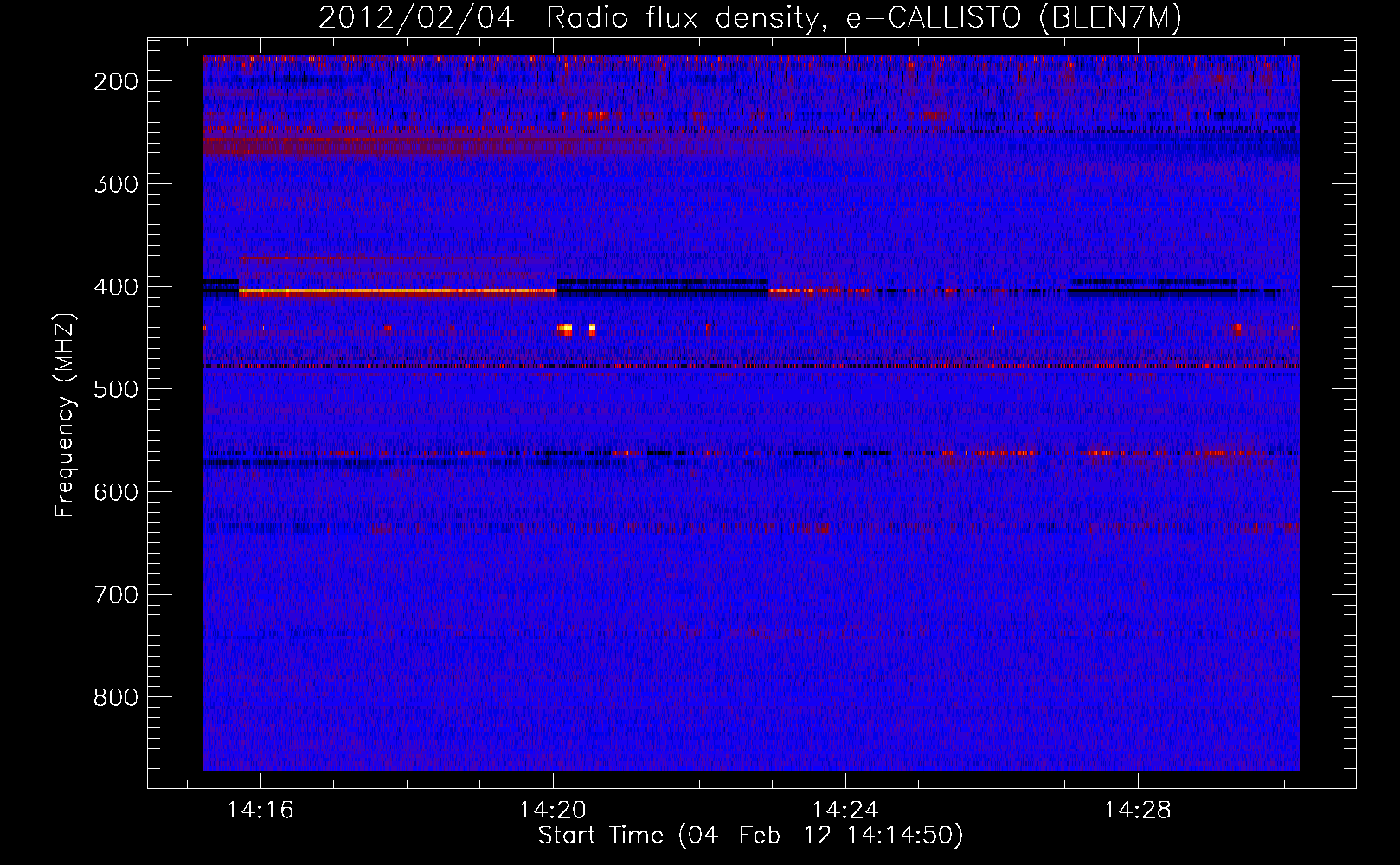Click the 800 frequency tick label

[x=115, y=697]
